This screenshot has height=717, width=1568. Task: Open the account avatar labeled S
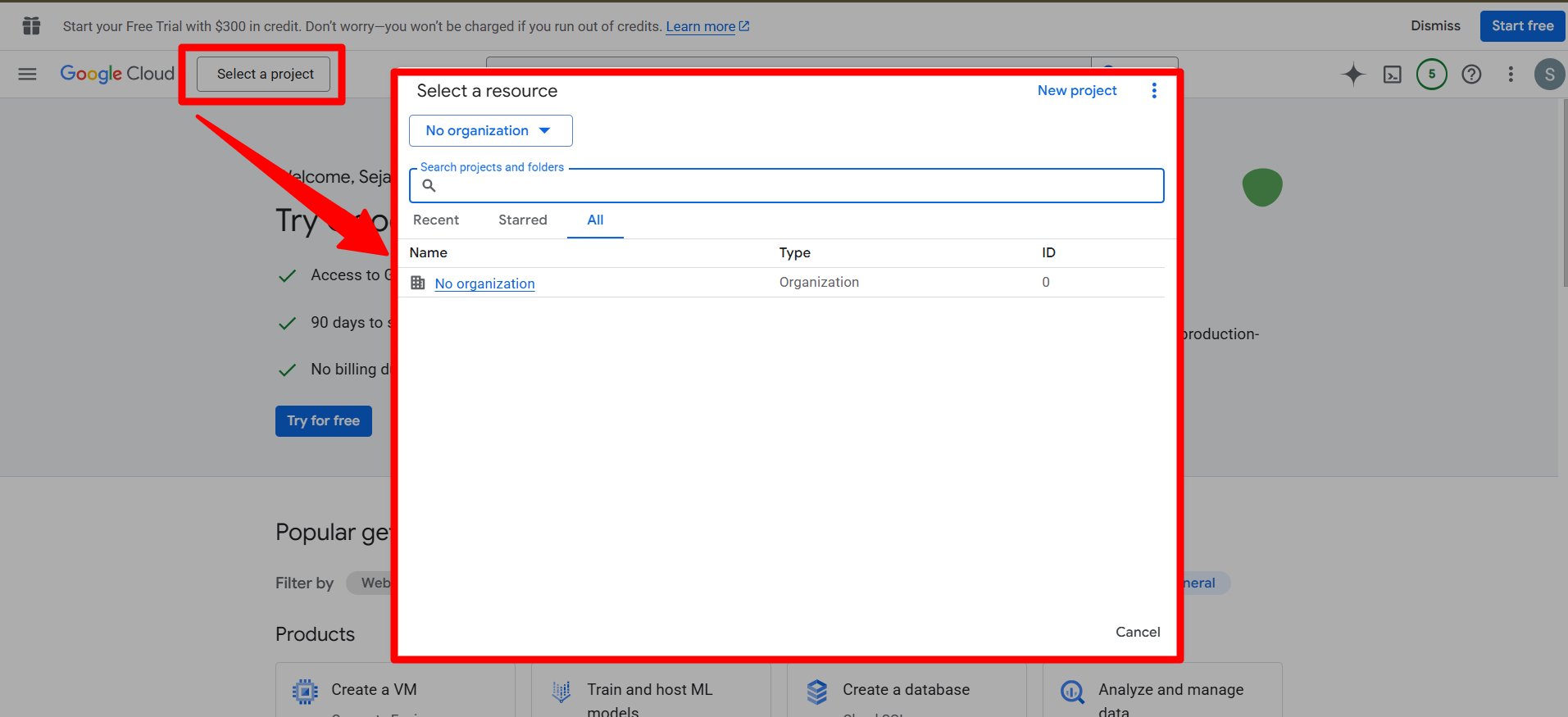point(1549,75)
